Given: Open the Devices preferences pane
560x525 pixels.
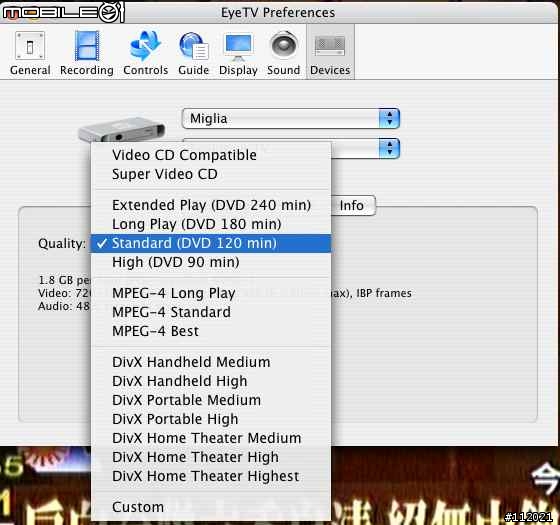Looking at the screenshot, I should click(x=330, y=53).
